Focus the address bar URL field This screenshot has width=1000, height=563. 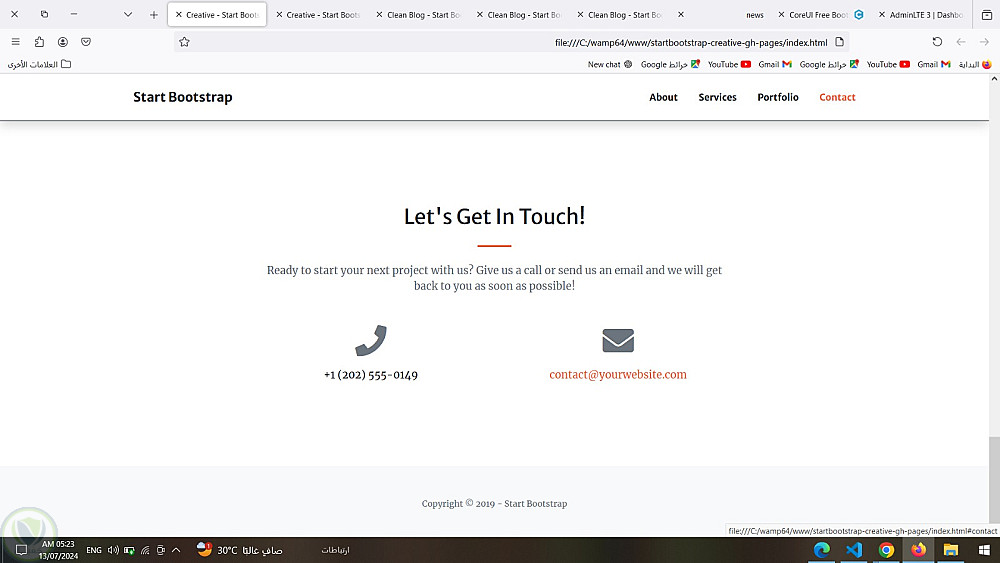[510, 42]
